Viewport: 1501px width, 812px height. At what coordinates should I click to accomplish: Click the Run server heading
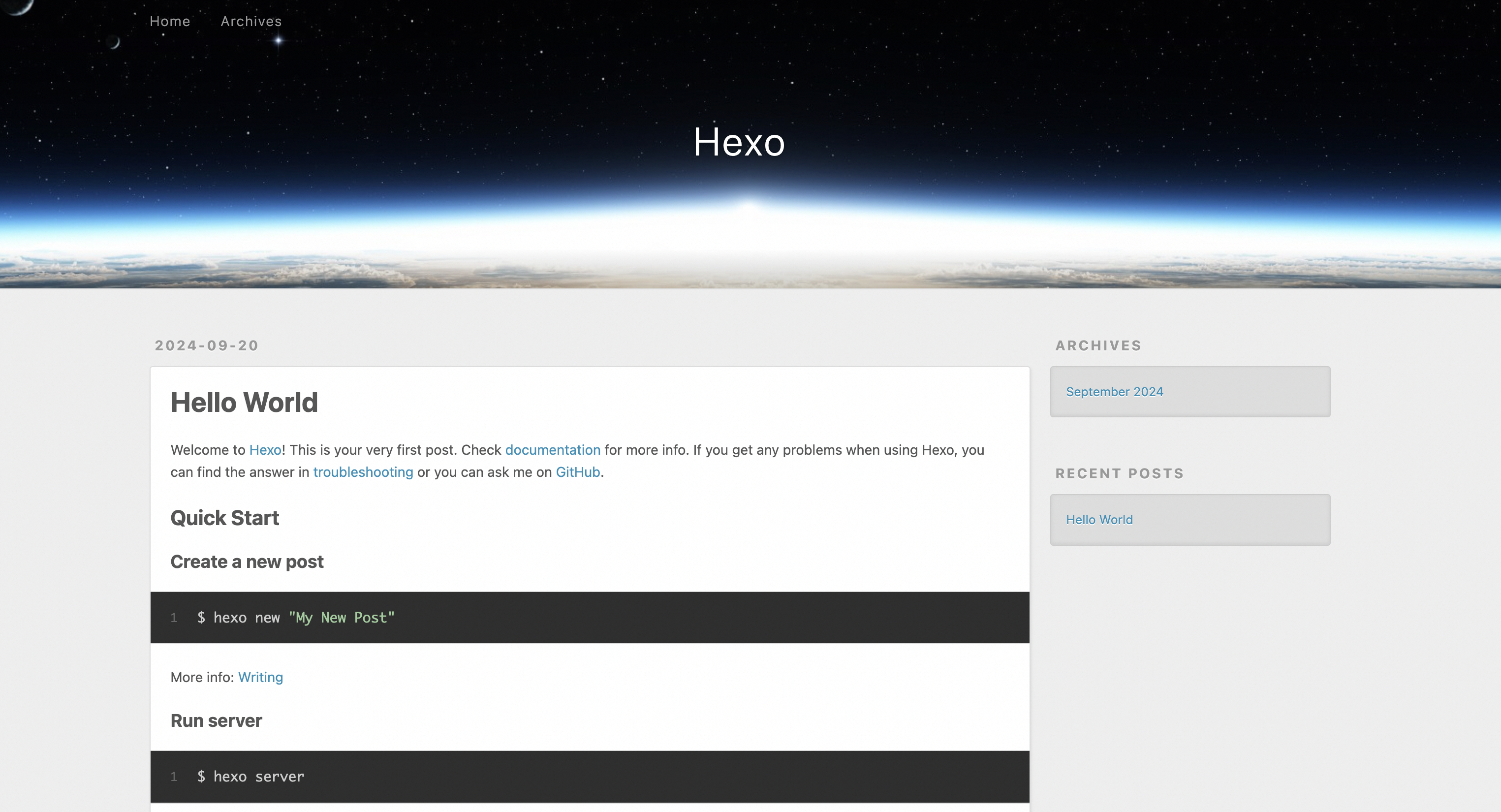[216, 721]
